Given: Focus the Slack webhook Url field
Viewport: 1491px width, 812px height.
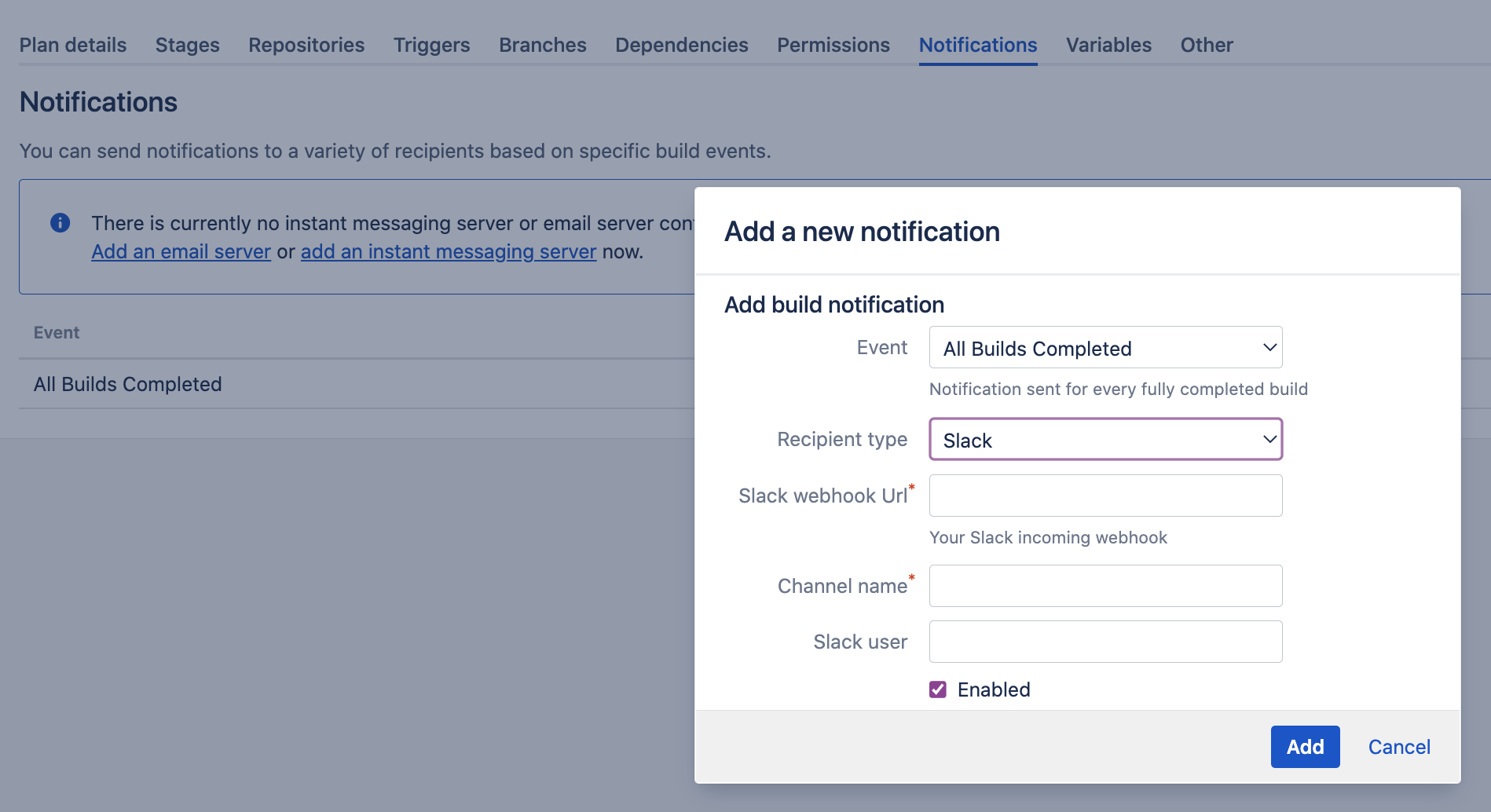Looking at the screenshot, I should point(1105,496).
